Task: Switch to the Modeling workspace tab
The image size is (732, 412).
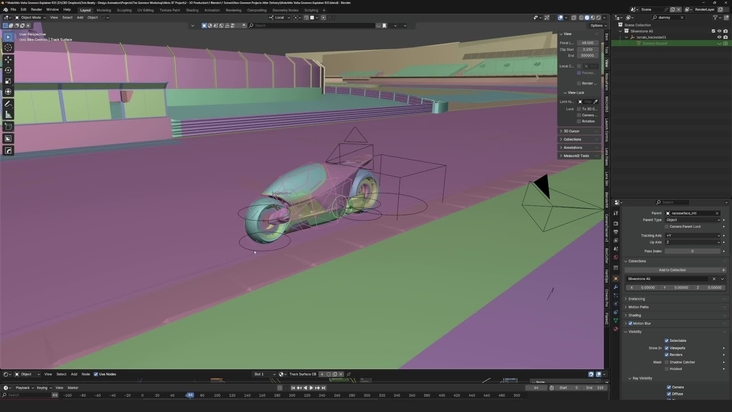Action: [x=104, y=10]
